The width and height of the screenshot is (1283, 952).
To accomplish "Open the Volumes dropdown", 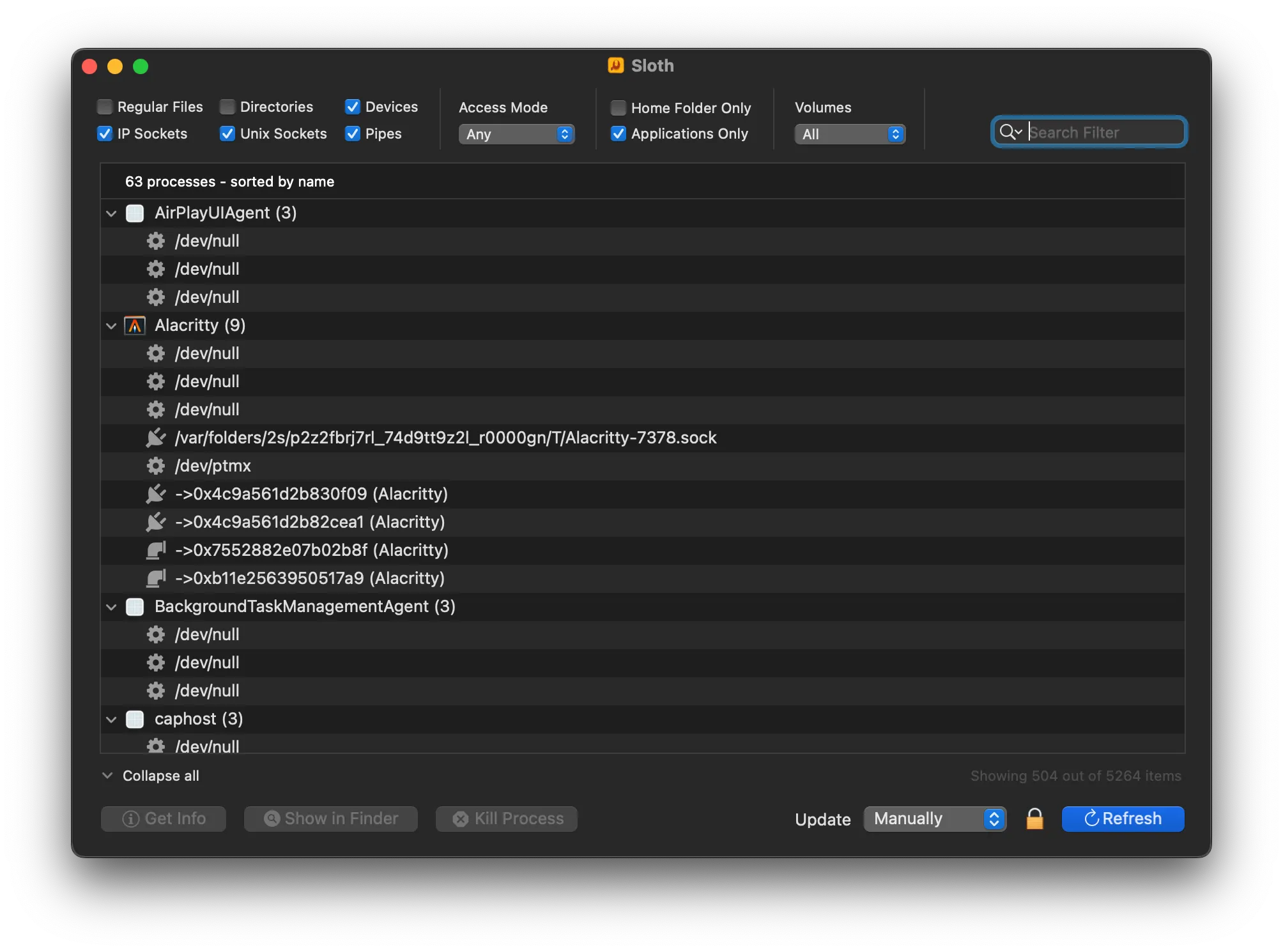I will pos(849,134).
